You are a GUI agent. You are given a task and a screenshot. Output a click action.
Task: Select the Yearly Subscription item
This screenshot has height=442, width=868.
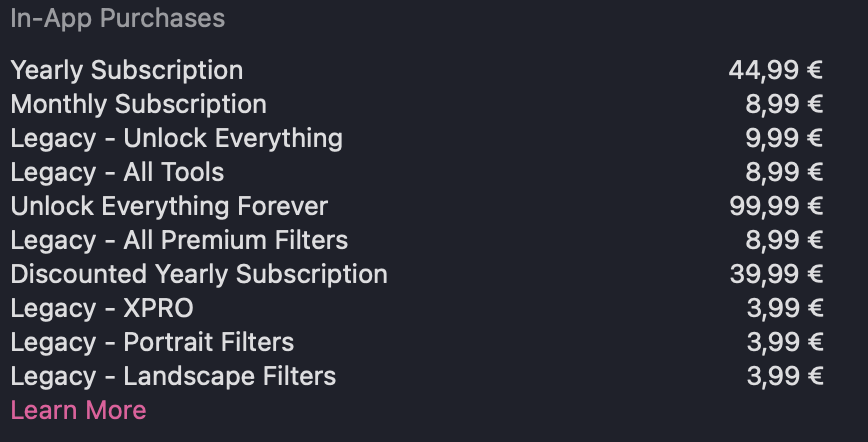point(127,70)
